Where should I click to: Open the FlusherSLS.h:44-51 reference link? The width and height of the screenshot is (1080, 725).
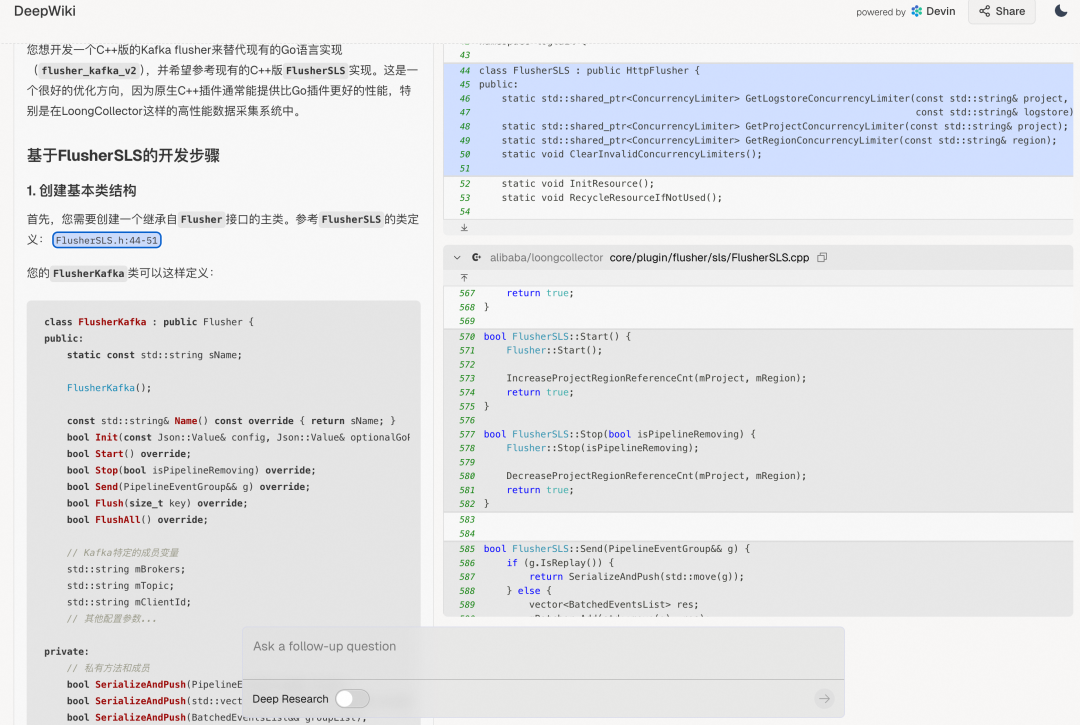(x=107, y=240)
